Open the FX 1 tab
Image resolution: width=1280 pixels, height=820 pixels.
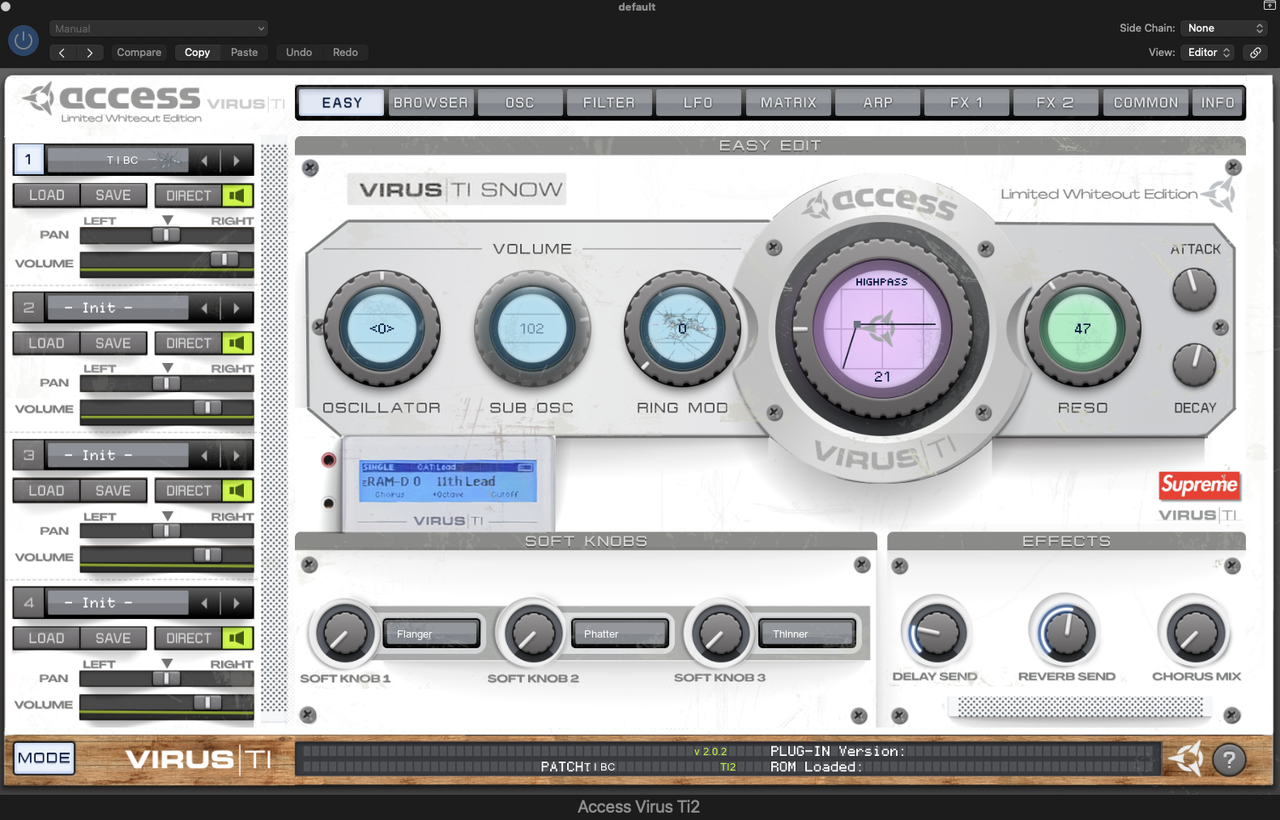(x=966, y=102)
